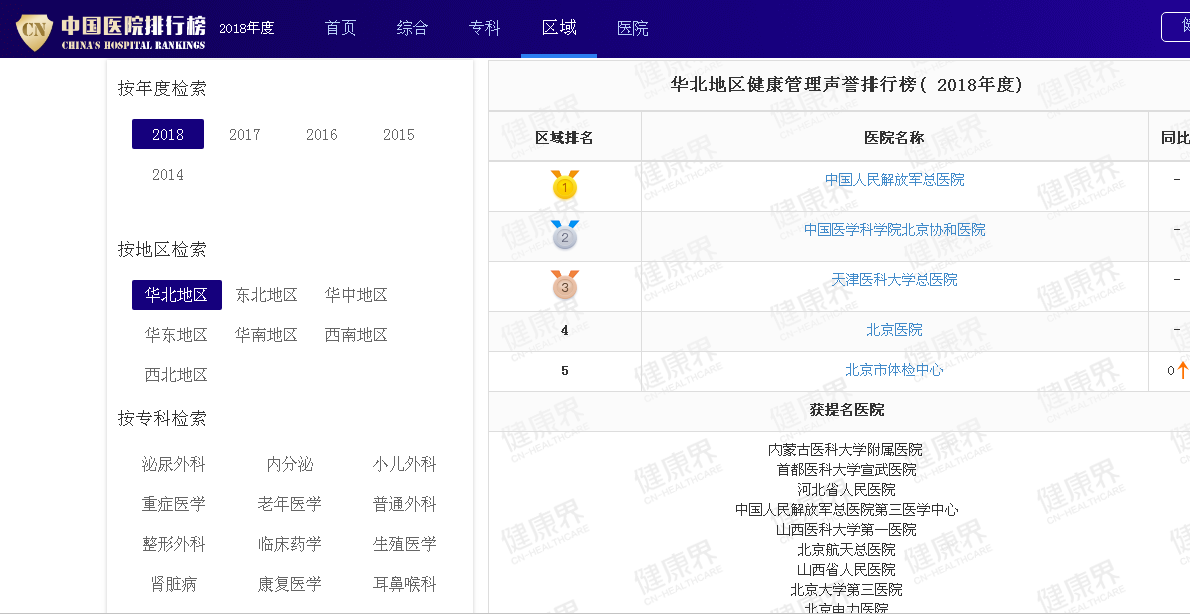The image size is (1190, 615).
Task: Click nominated 中国人民解放军总医院第三医学中心
Action: tap(846, 510)
